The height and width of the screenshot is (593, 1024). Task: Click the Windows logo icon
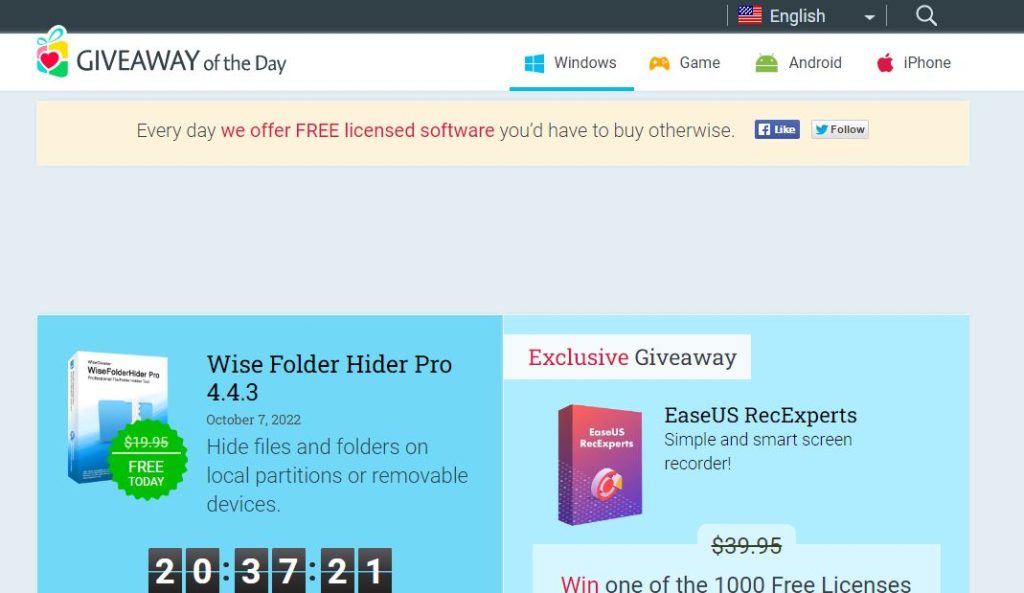coord(534,63)
